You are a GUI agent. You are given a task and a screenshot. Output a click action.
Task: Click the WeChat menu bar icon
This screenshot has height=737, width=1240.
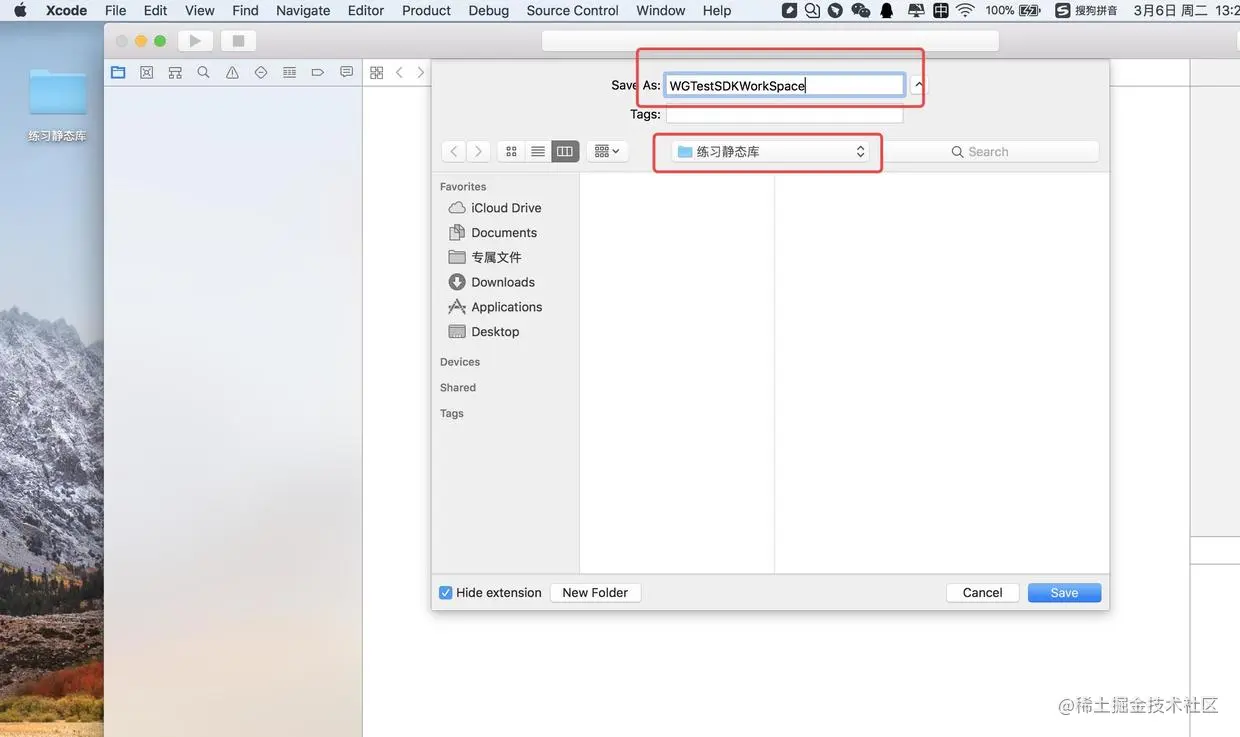861,10
